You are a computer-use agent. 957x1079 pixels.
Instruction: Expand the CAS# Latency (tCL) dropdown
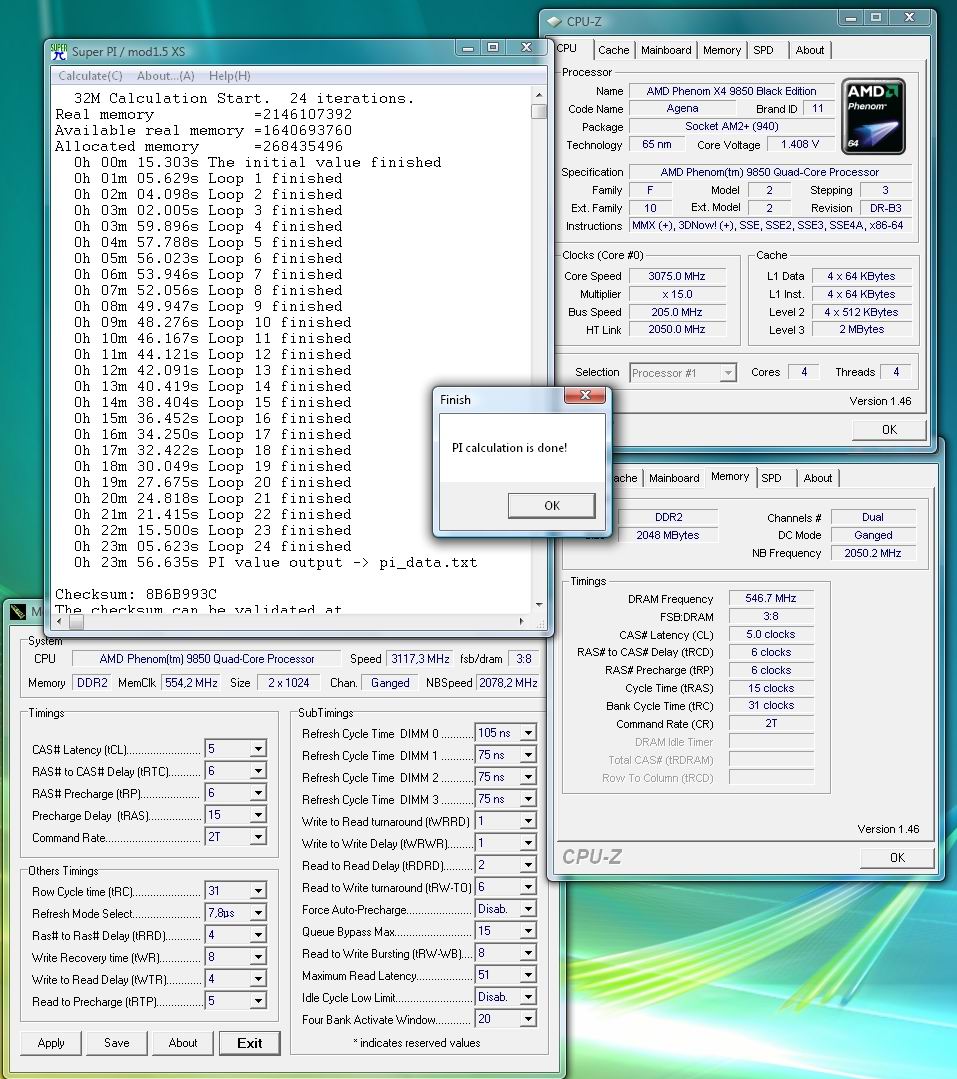[258, 749]
